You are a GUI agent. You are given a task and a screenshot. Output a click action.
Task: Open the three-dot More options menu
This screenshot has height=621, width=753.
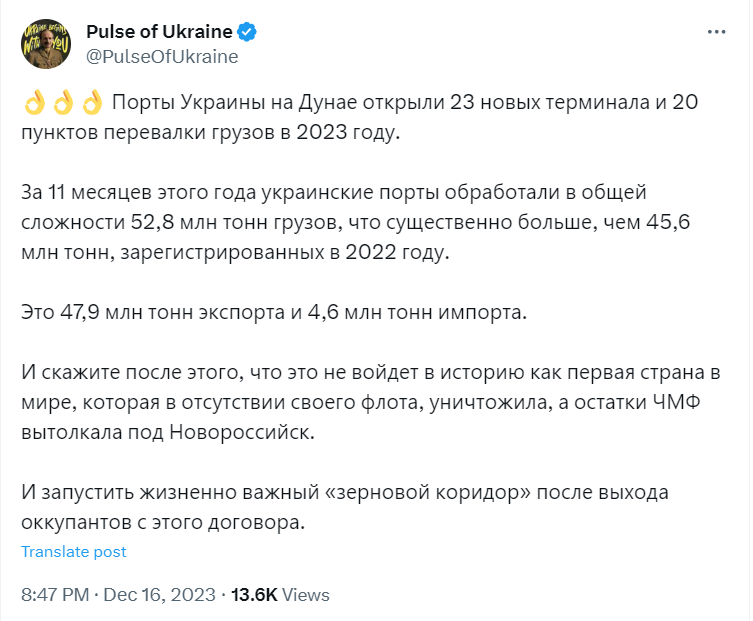(716, 32)
